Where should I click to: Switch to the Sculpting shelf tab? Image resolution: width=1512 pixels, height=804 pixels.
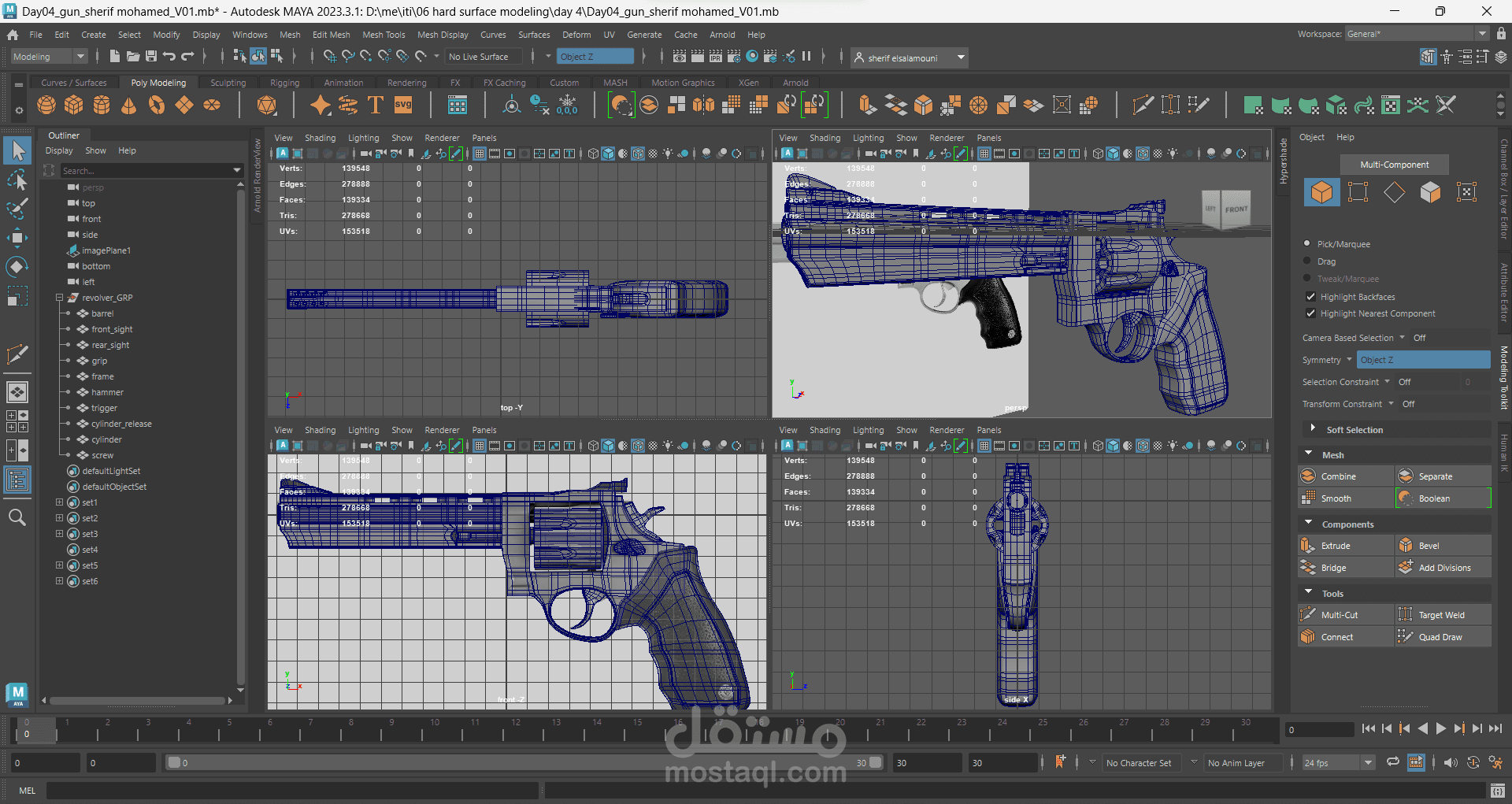pos(228,82)
